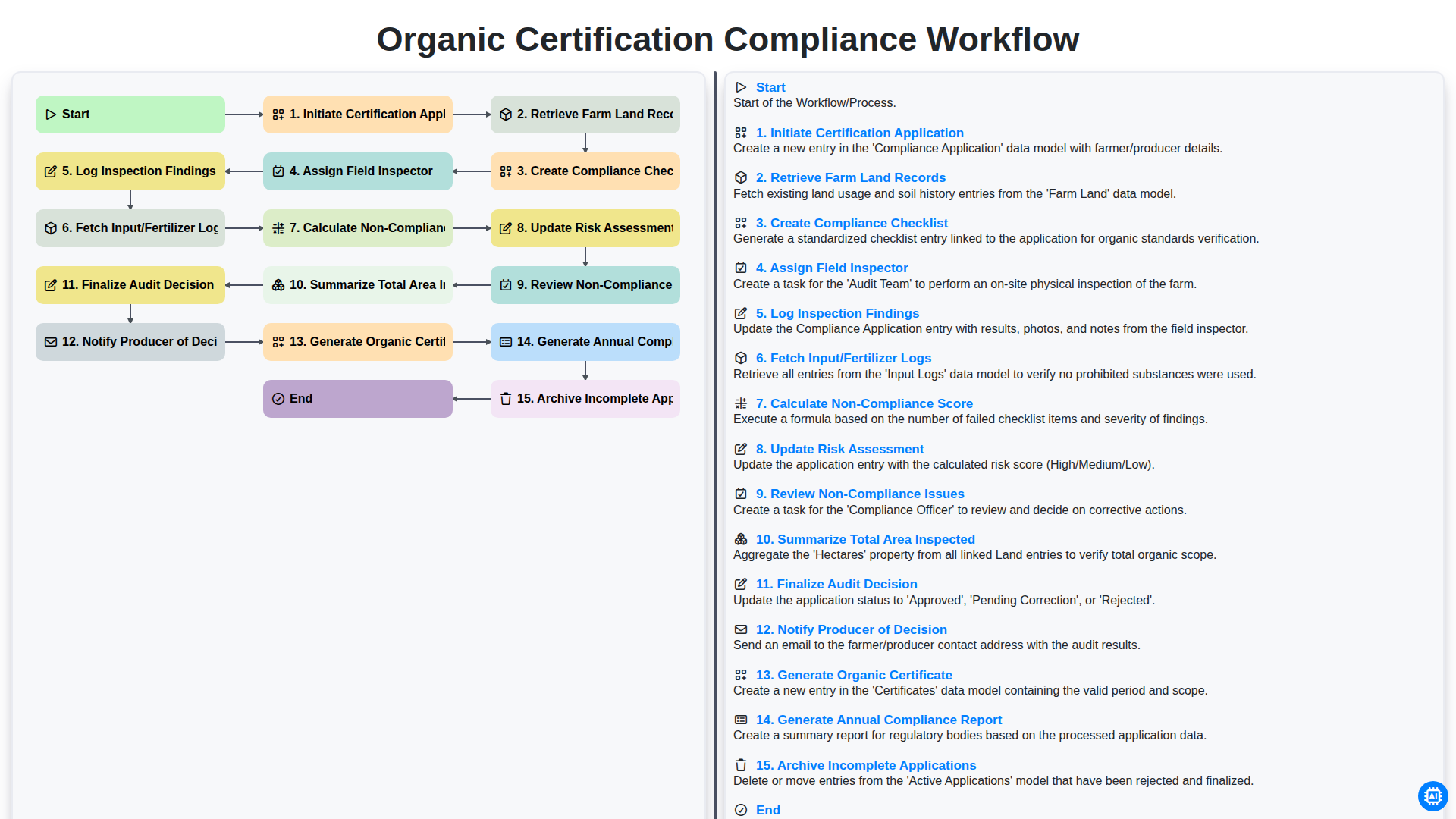
Task: Click the calendar-check icon on node 4 Assign Field Inspector
Action: click(278, 171)
